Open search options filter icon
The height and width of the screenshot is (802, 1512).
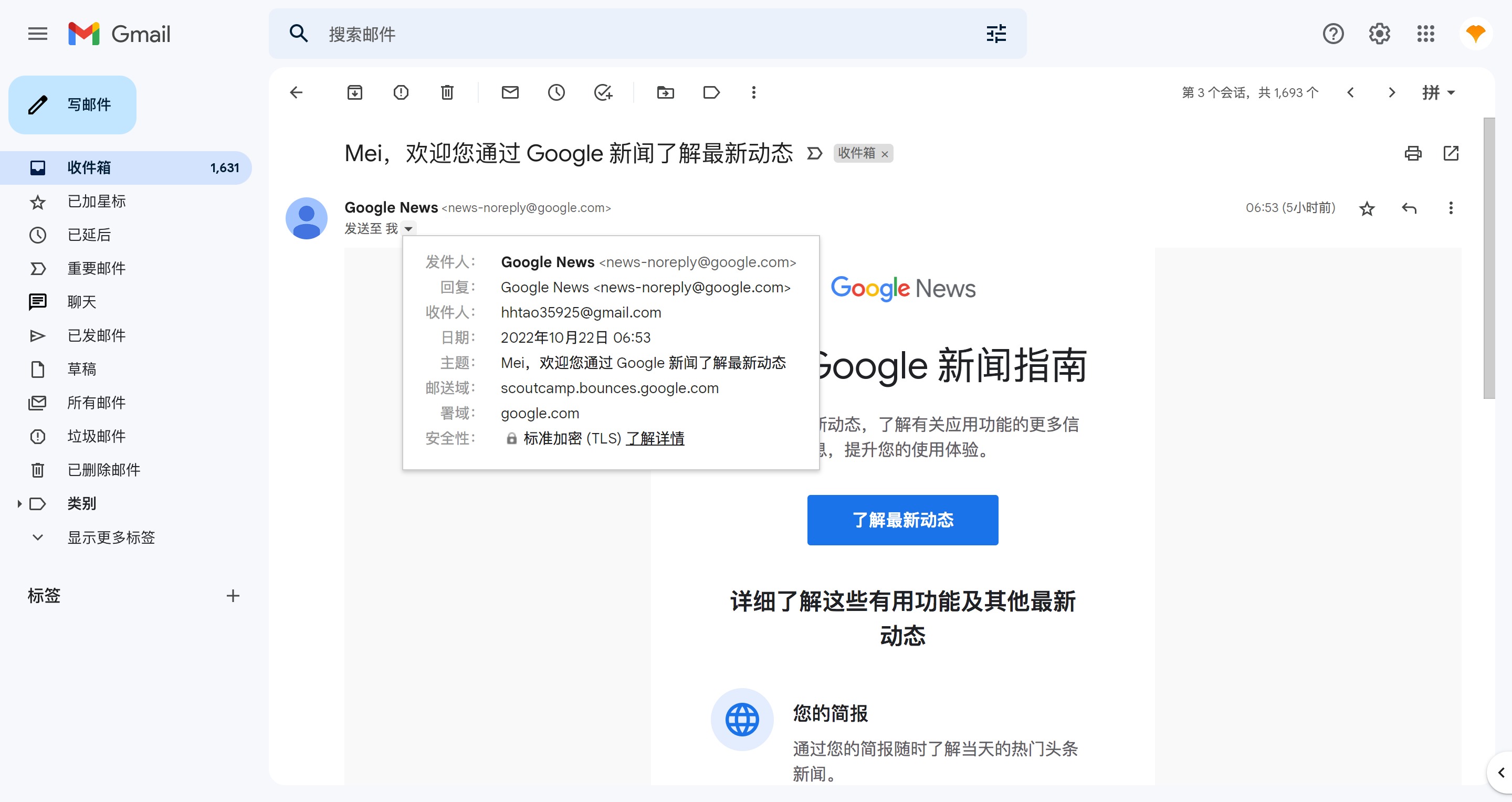[x=996, y=34]
